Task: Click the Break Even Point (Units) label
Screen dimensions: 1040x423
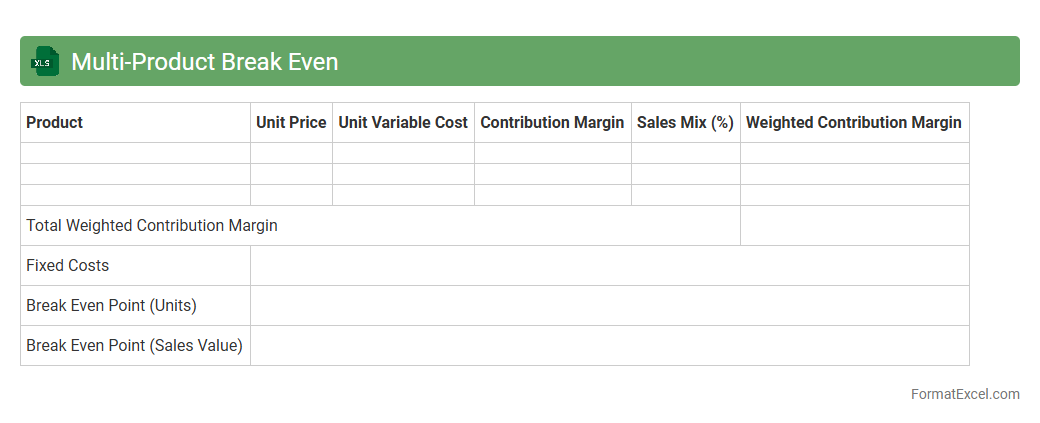Action: tap(111, 305)
